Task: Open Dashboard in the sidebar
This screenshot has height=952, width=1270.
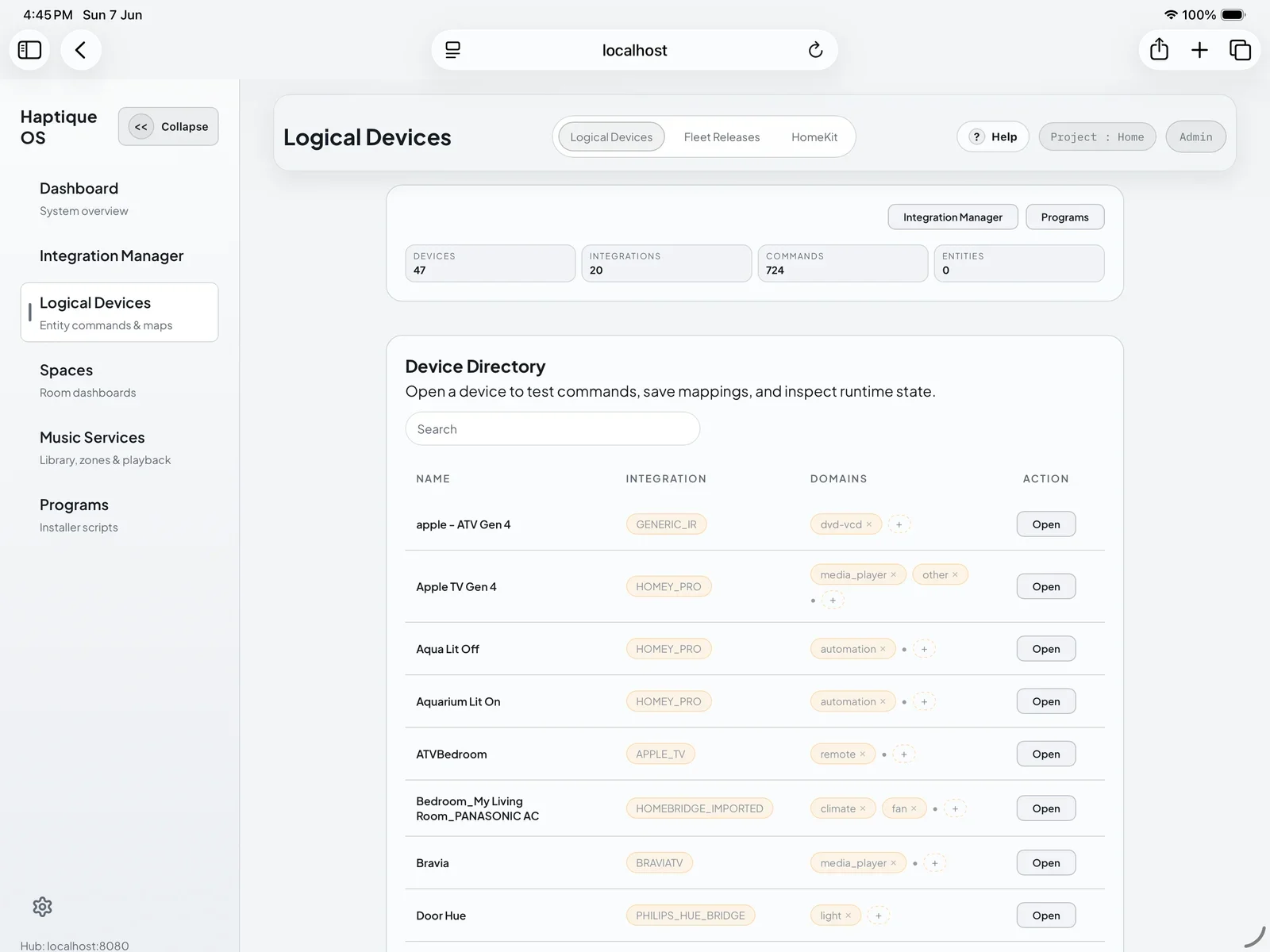Action: coord(119,198)
